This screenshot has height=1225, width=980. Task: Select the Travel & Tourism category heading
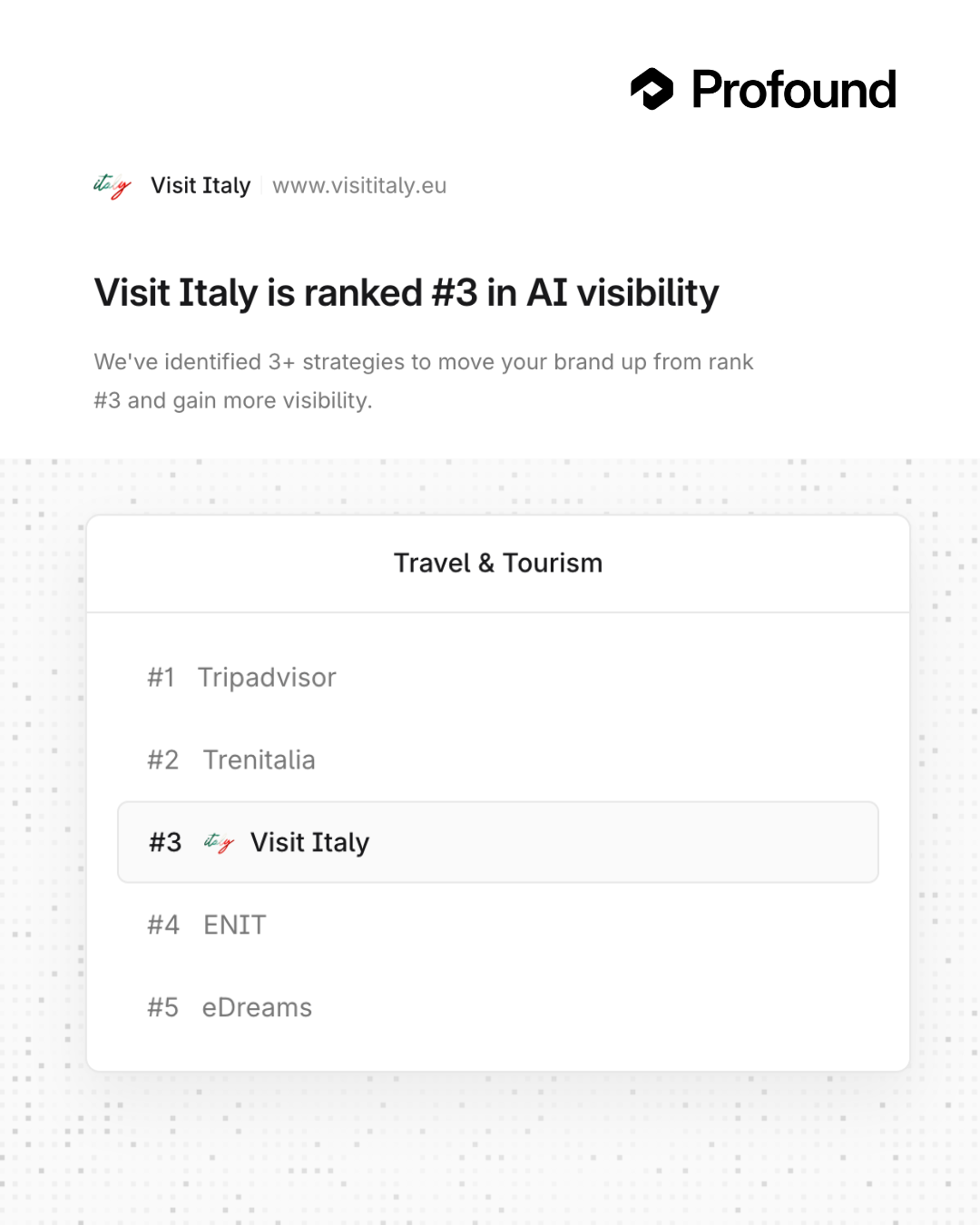[498, 563]
